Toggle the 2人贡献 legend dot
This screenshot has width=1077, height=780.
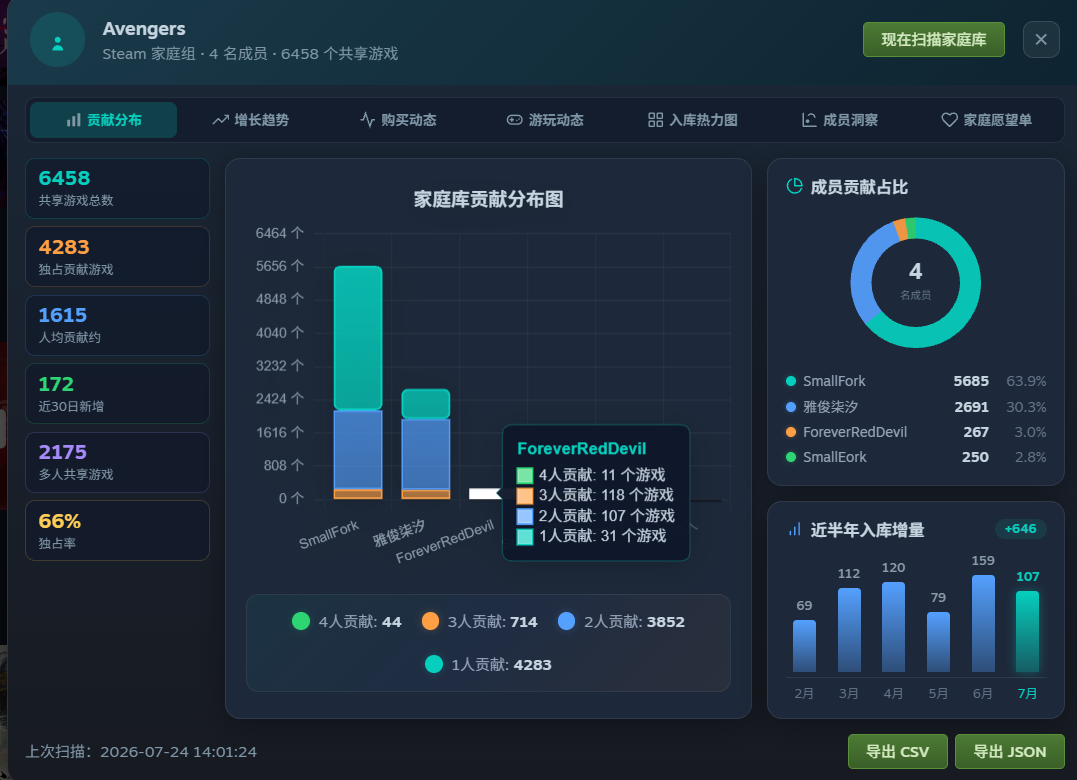pyautogui.click(x=566, y=621)
